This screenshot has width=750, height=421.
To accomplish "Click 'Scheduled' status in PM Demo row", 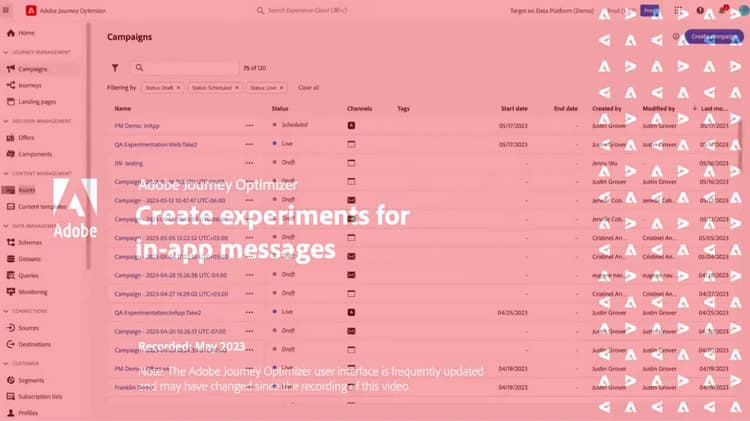I will tap(295, 125).
